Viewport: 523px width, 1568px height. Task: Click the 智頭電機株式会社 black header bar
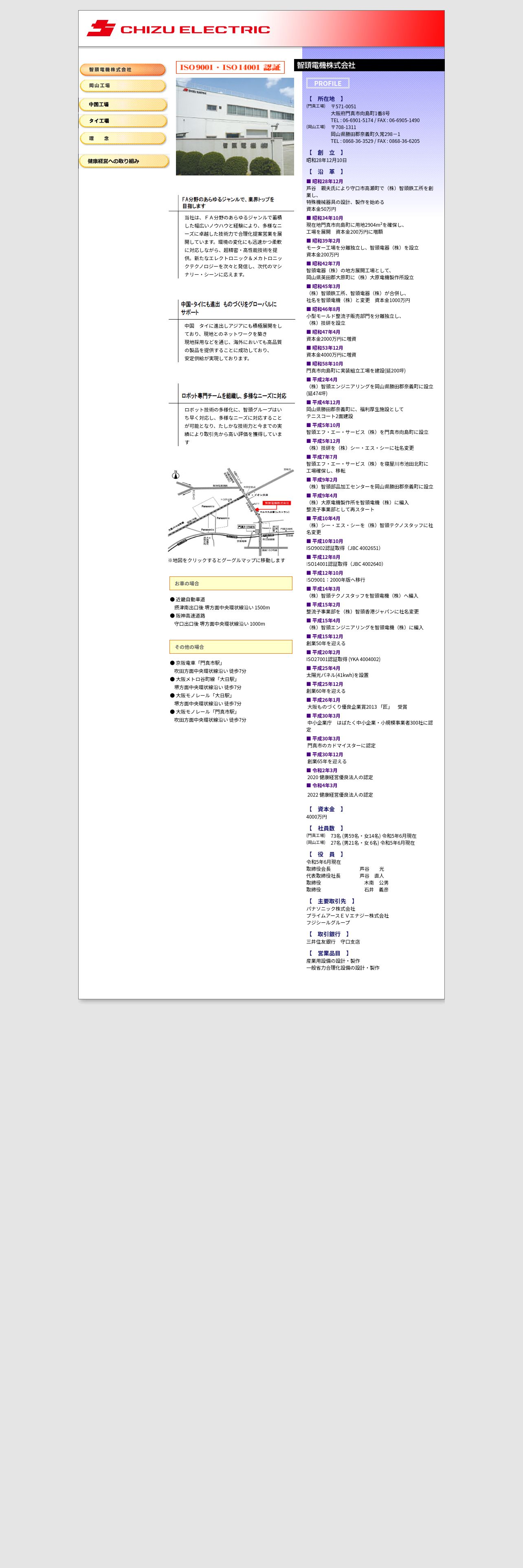click(369, 65)
